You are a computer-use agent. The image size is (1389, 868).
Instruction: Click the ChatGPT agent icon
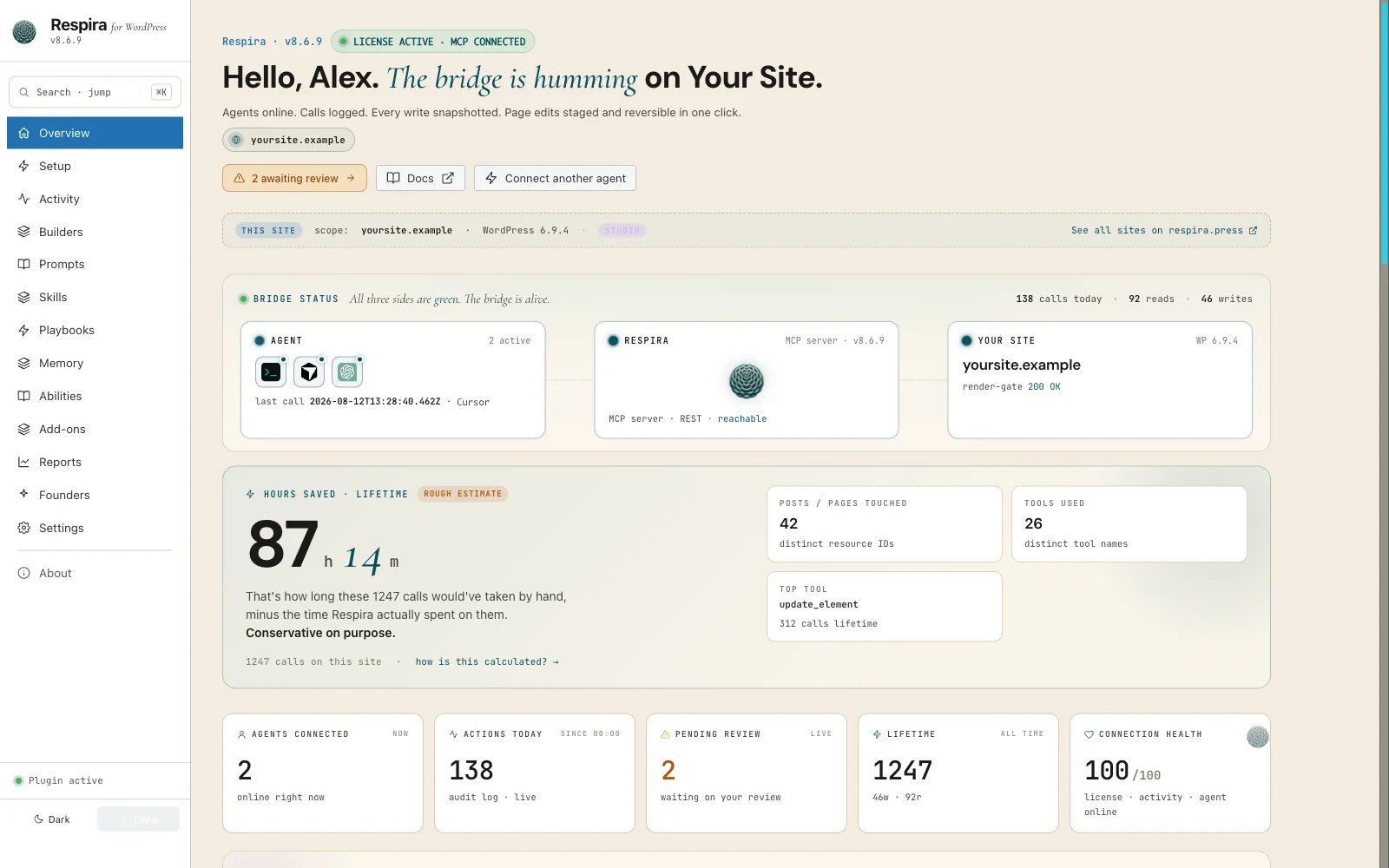[x=347, y=372]
